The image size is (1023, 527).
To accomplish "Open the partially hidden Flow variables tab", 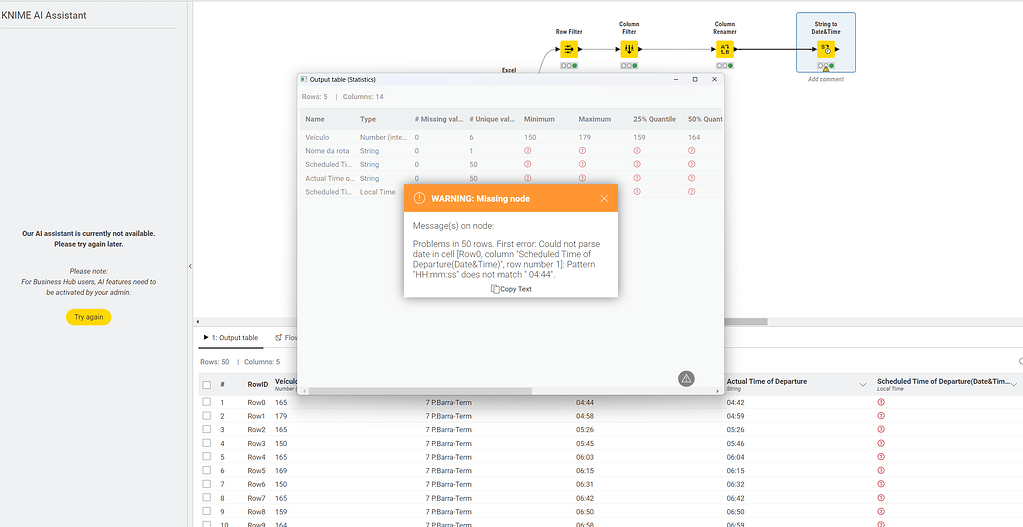I will click(286, 338).
